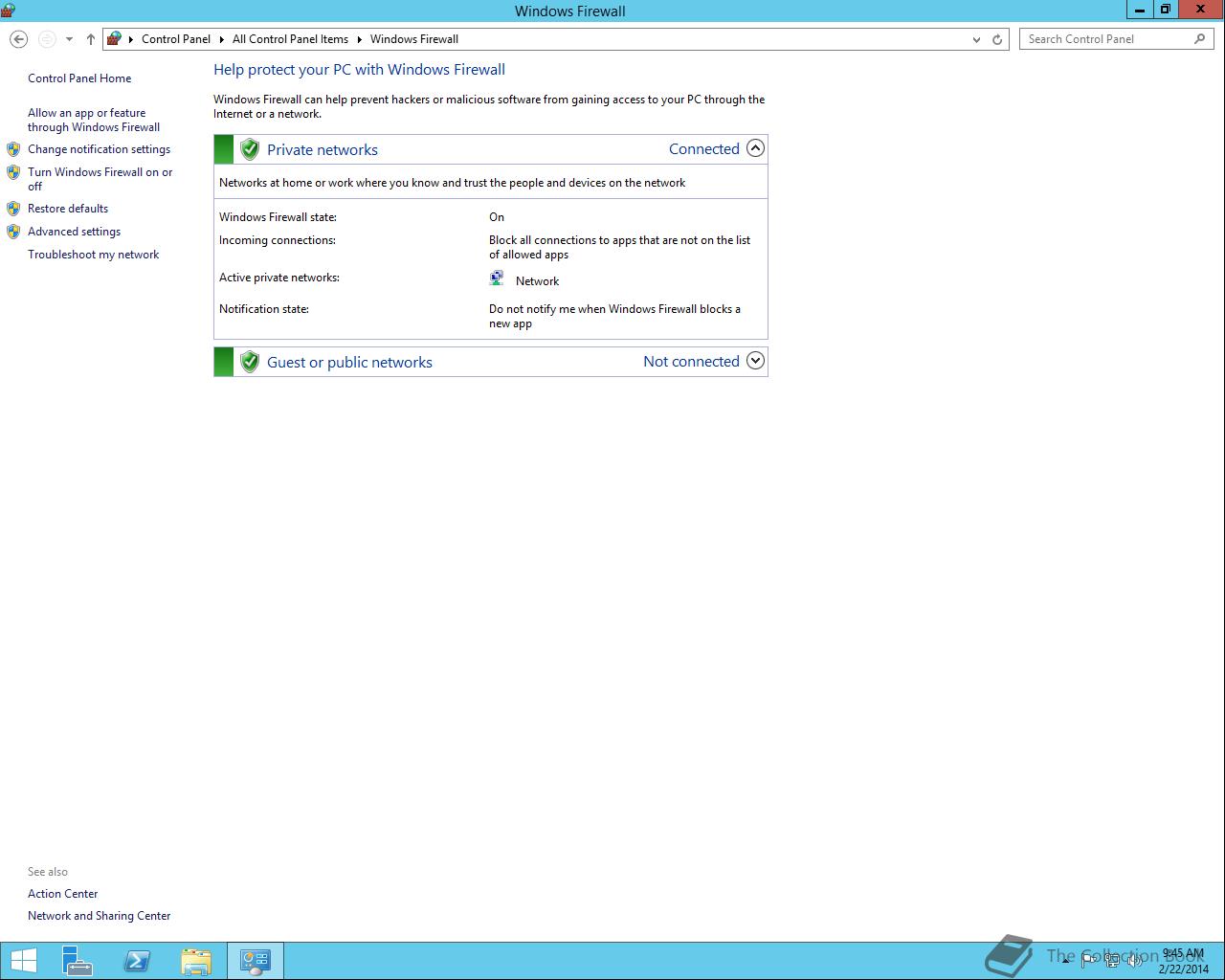
Task: Click Control Panel in the breadcrumb
Action: (x=176, y=39)
